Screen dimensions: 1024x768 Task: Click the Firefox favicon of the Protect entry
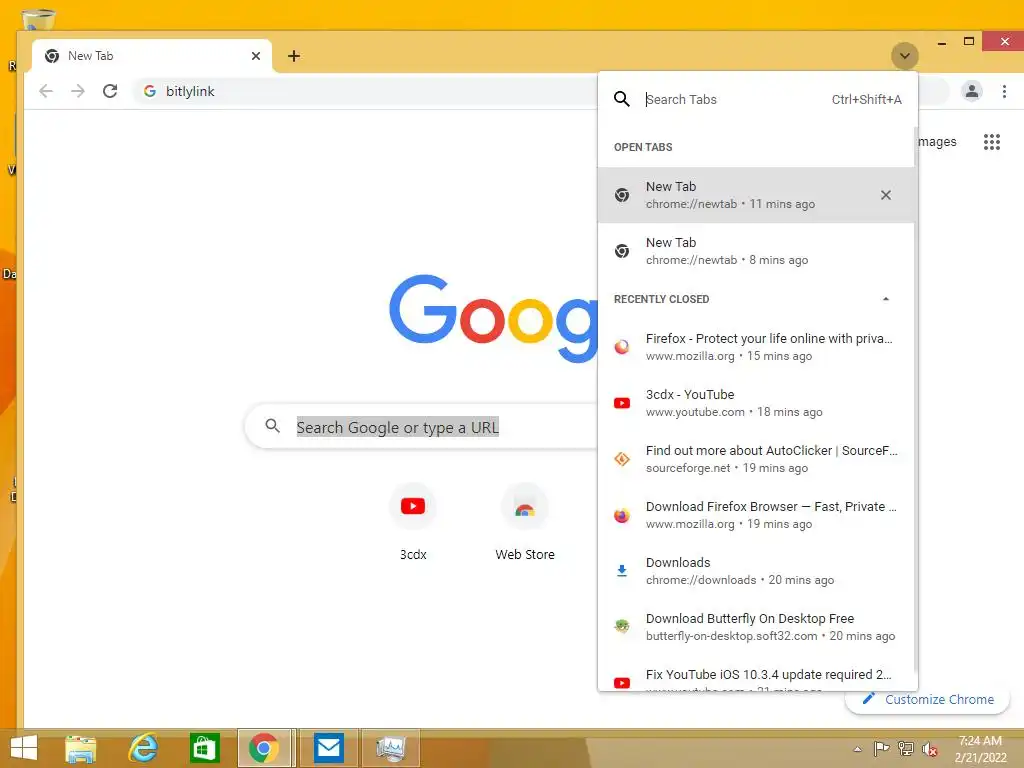click(622, 347)
